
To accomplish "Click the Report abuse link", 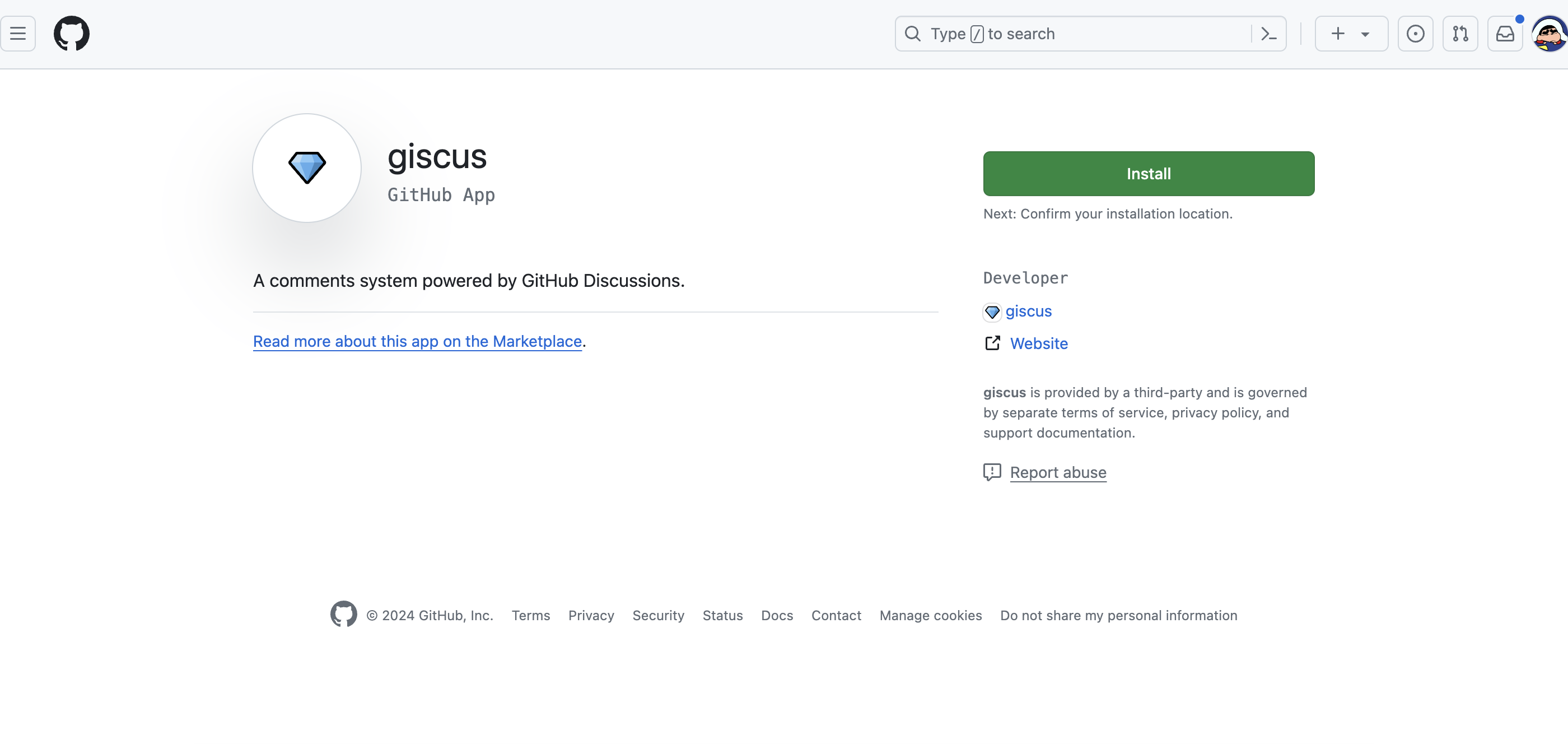I will [x=1058, y=472].
